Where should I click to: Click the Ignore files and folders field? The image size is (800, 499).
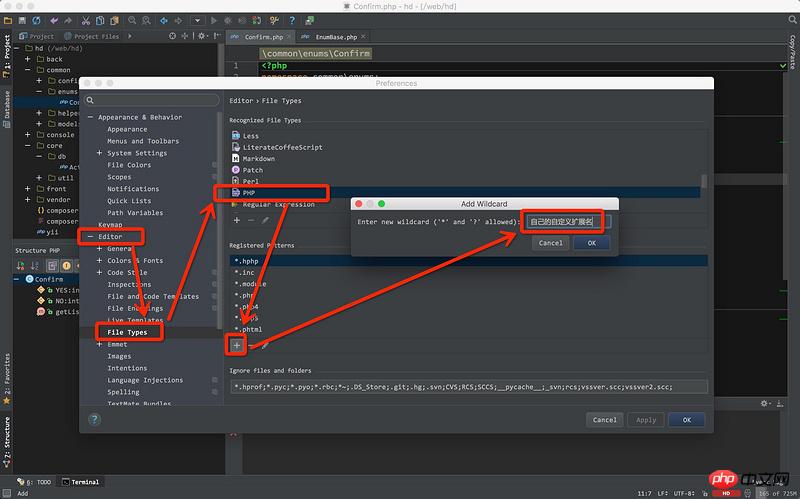[x=468, y=387]
